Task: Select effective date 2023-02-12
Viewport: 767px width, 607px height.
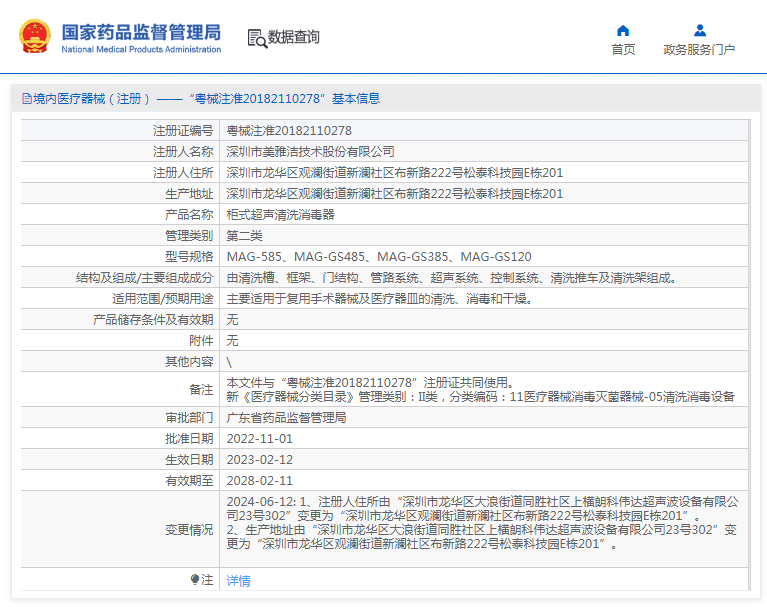Action: click(259, 460)
